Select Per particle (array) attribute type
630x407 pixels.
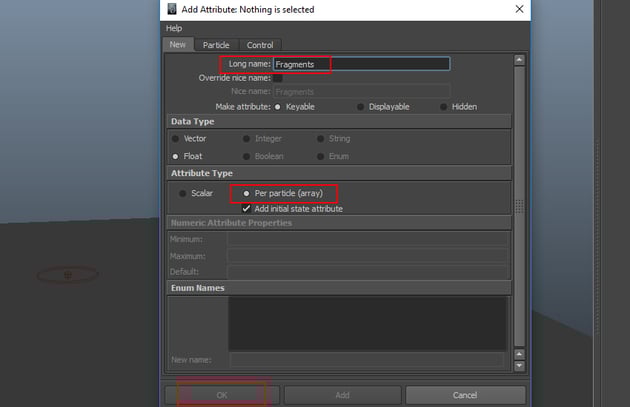(246, 193)
